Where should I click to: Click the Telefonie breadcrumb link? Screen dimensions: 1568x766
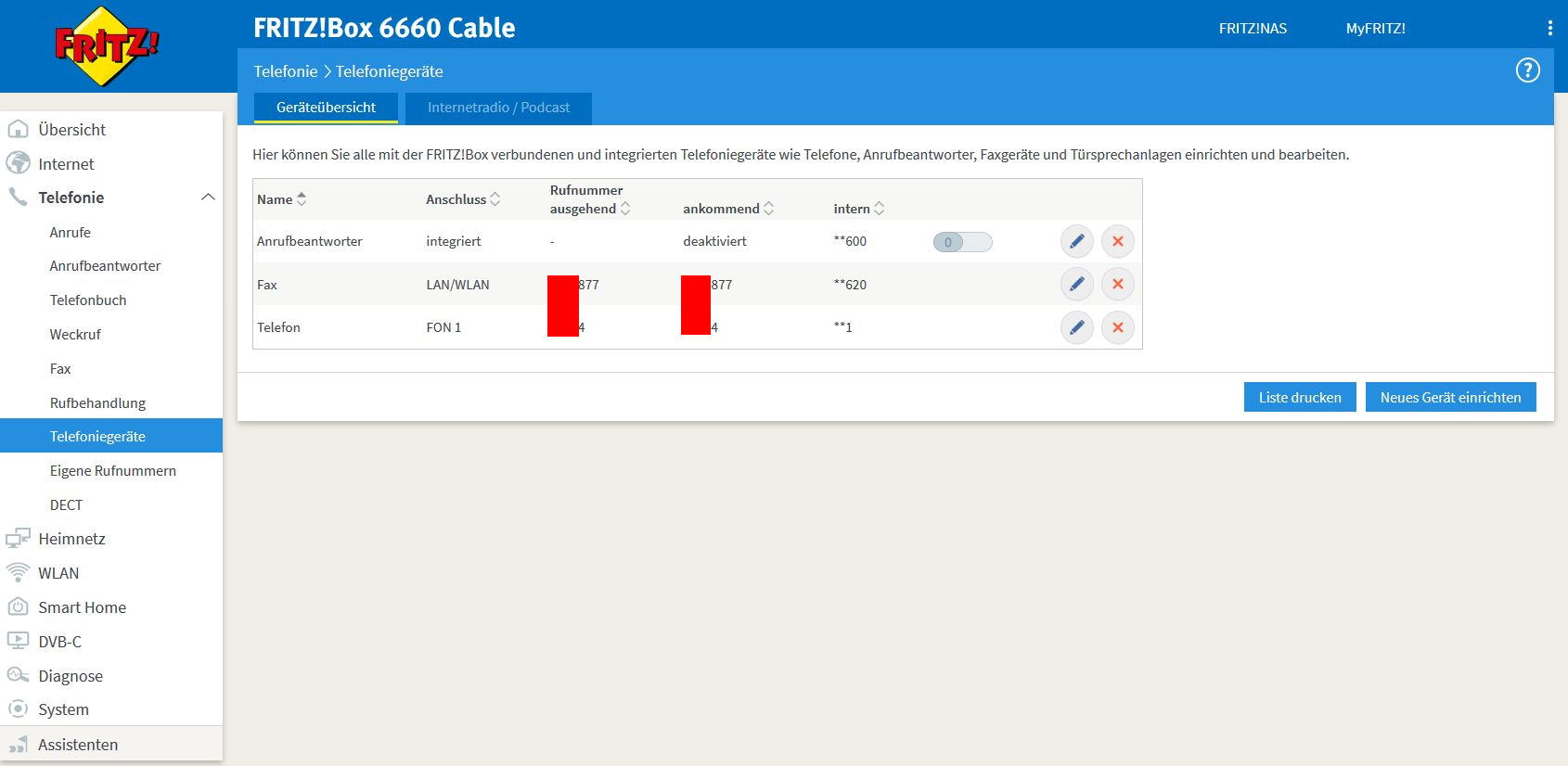pos(286,71)
